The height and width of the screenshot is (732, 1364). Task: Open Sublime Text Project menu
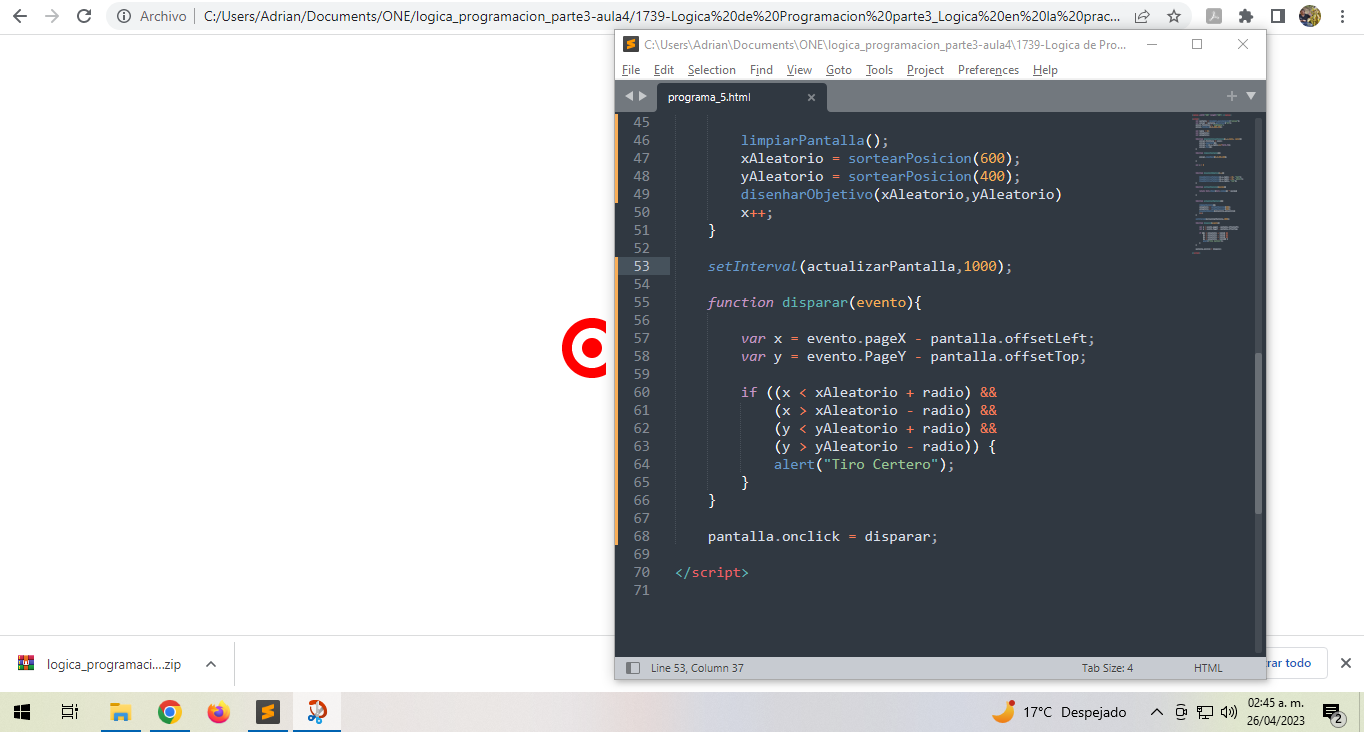coord(926,70)
